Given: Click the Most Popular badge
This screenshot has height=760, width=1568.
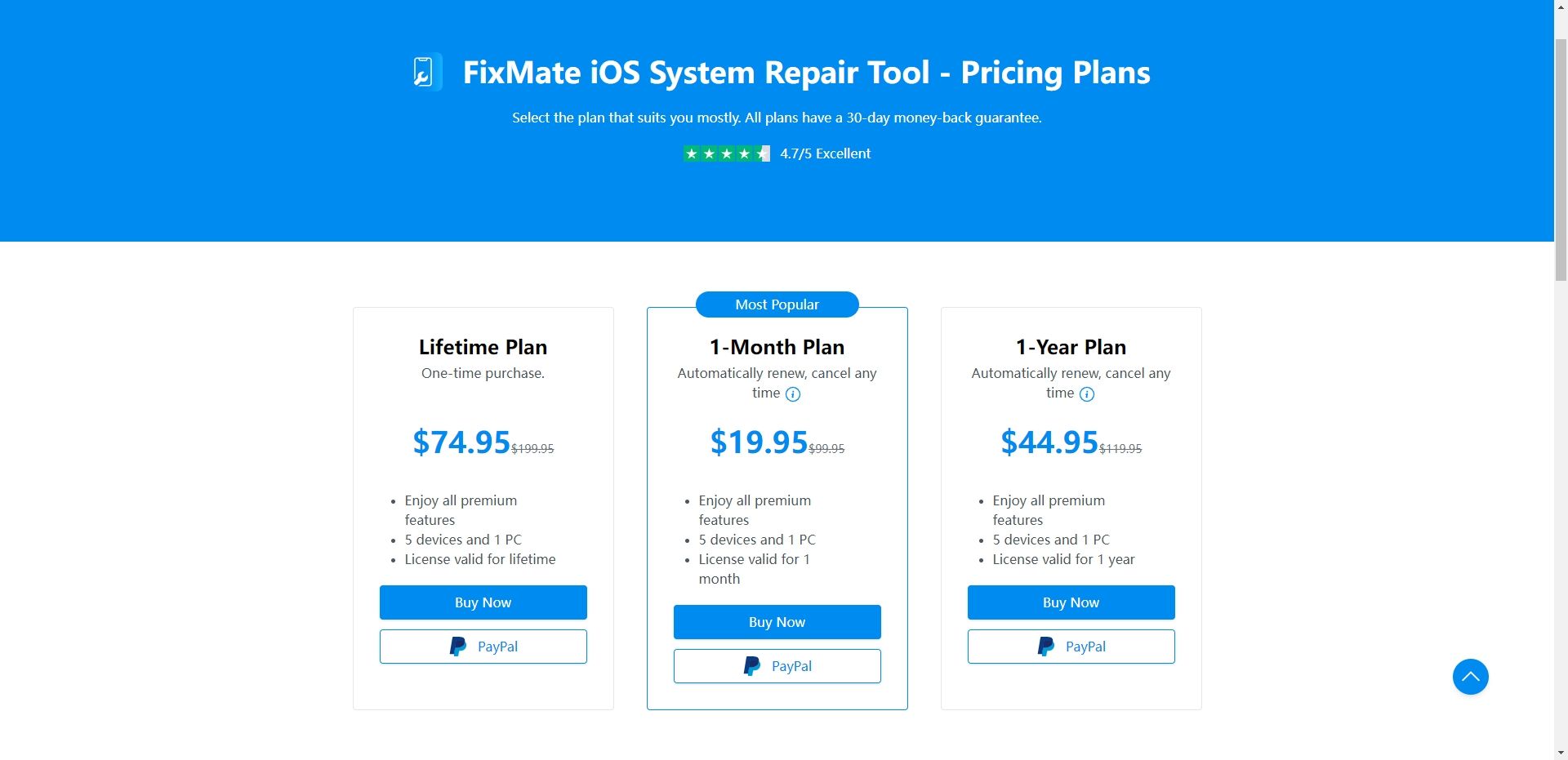Looking at the screenshot, I should [x=777, y=304].
